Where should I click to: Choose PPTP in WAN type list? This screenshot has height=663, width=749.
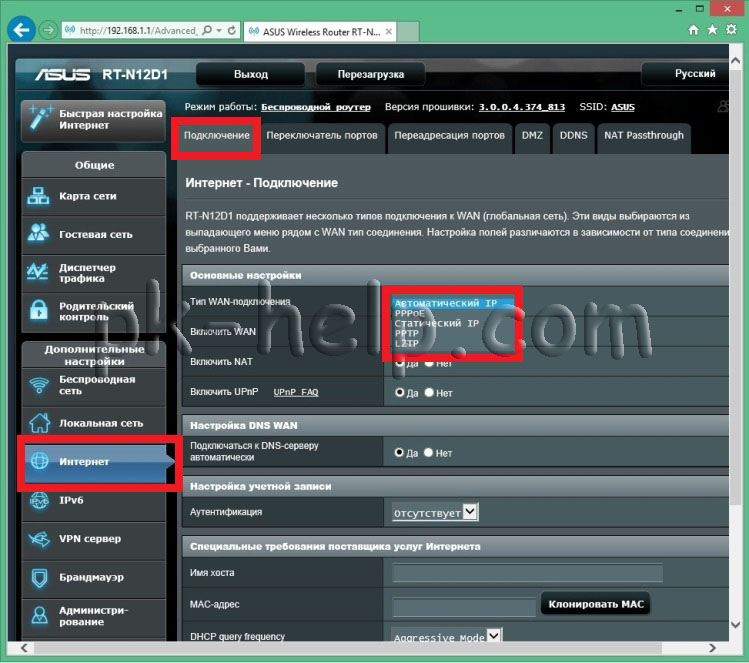(x=453, y=333)
